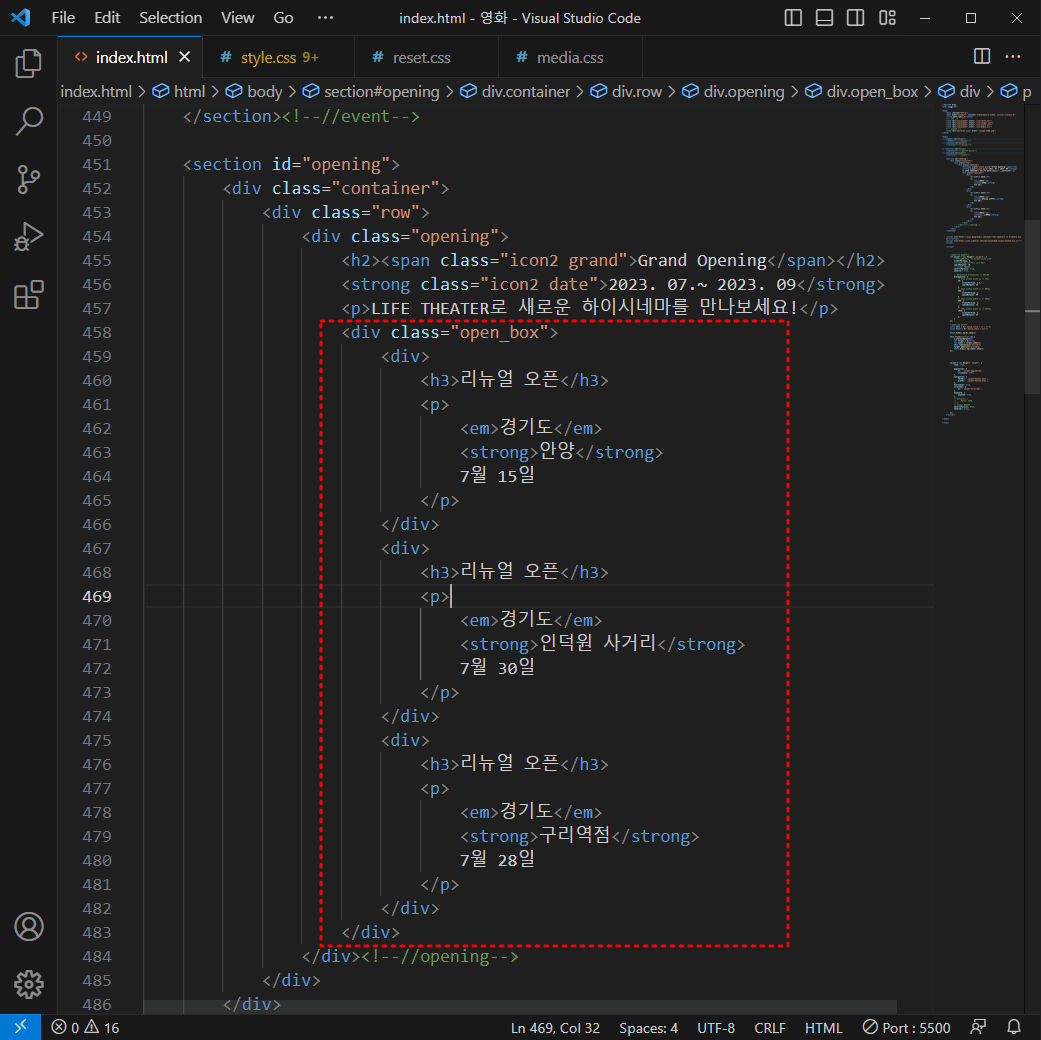Toggle the primary side bar layout button
Screen dimensions: 1041x1040
click(x=793, y=18)
